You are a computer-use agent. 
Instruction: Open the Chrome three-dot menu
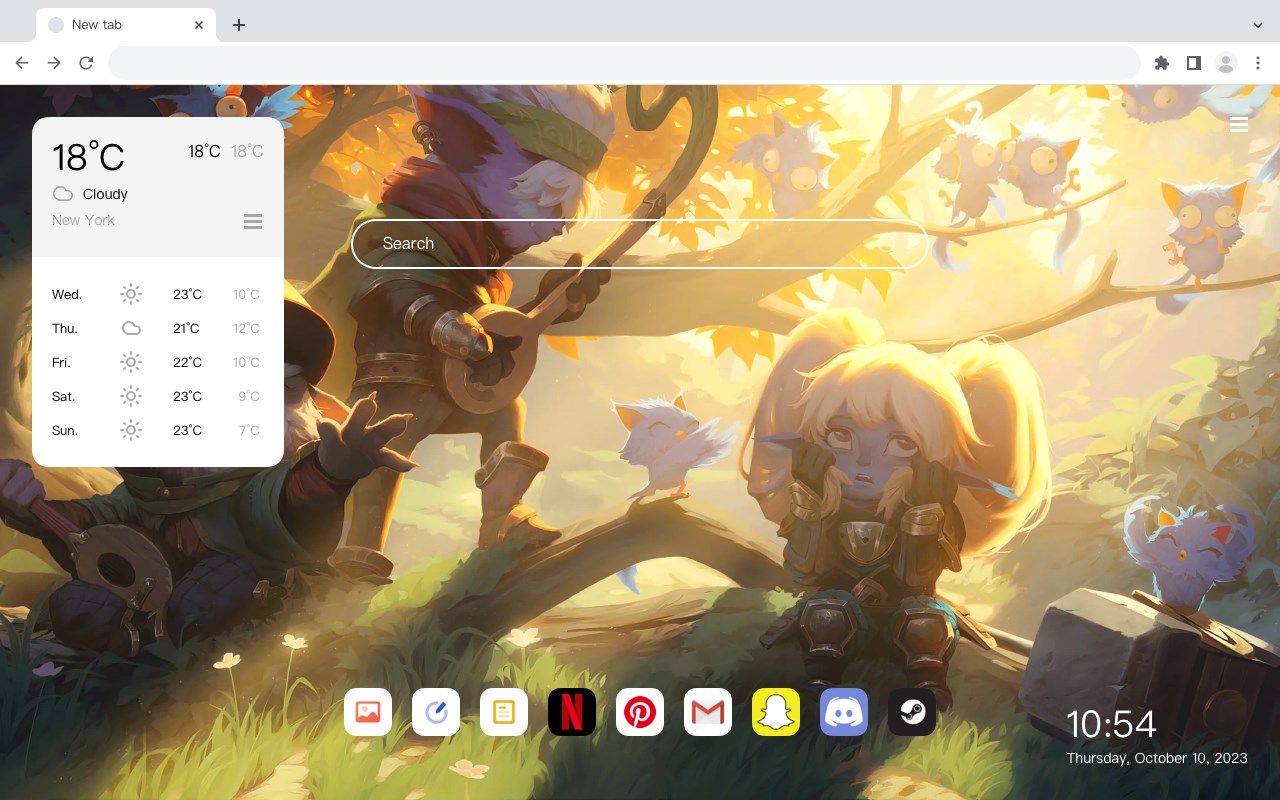(x=1258, y=63)
